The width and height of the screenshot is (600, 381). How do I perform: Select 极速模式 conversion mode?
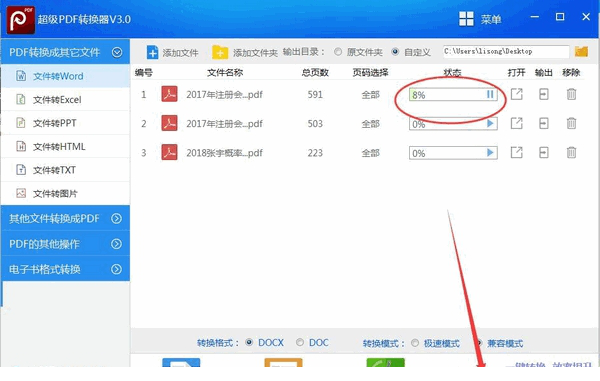[415, 343]
